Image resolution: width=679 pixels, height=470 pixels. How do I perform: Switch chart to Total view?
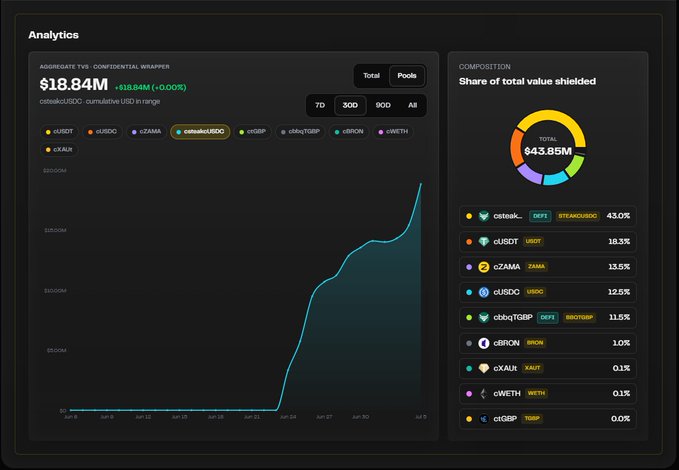tap(371, 76)
